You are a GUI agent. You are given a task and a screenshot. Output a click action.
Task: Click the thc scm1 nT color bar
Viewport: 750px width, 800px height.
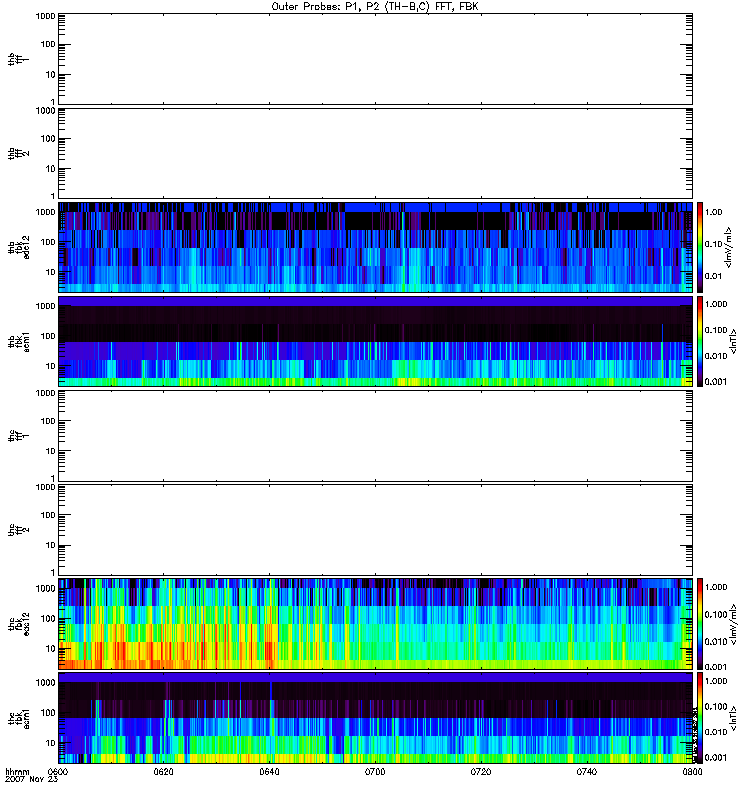click(x=701, y=717)
